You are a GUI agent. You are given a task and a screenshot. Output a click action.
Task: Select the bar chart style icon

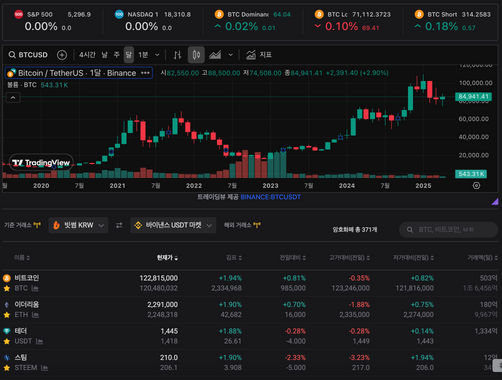177,55
